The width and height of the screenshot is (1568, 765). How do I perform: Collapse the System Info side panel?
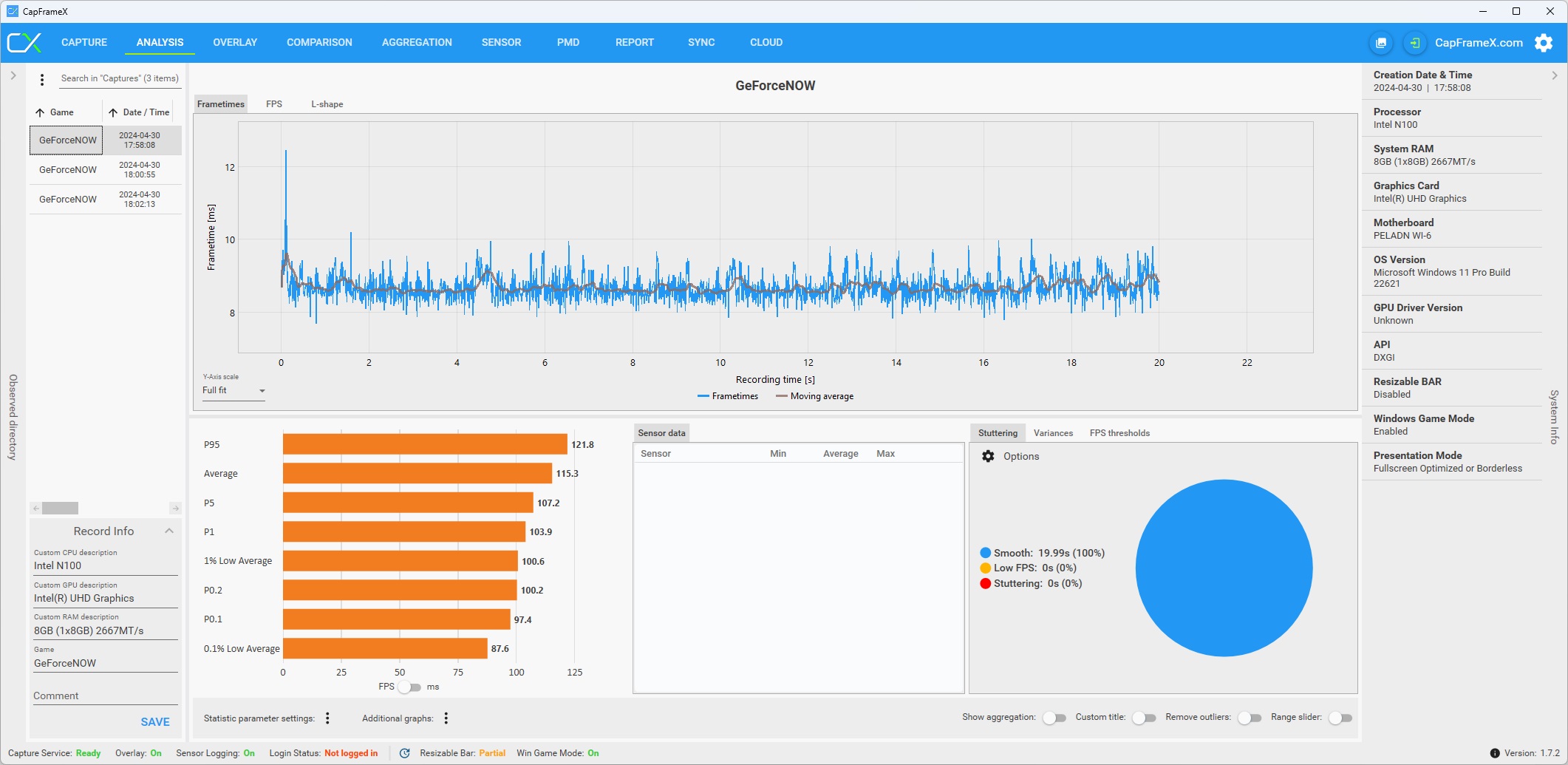[1555, 75]
